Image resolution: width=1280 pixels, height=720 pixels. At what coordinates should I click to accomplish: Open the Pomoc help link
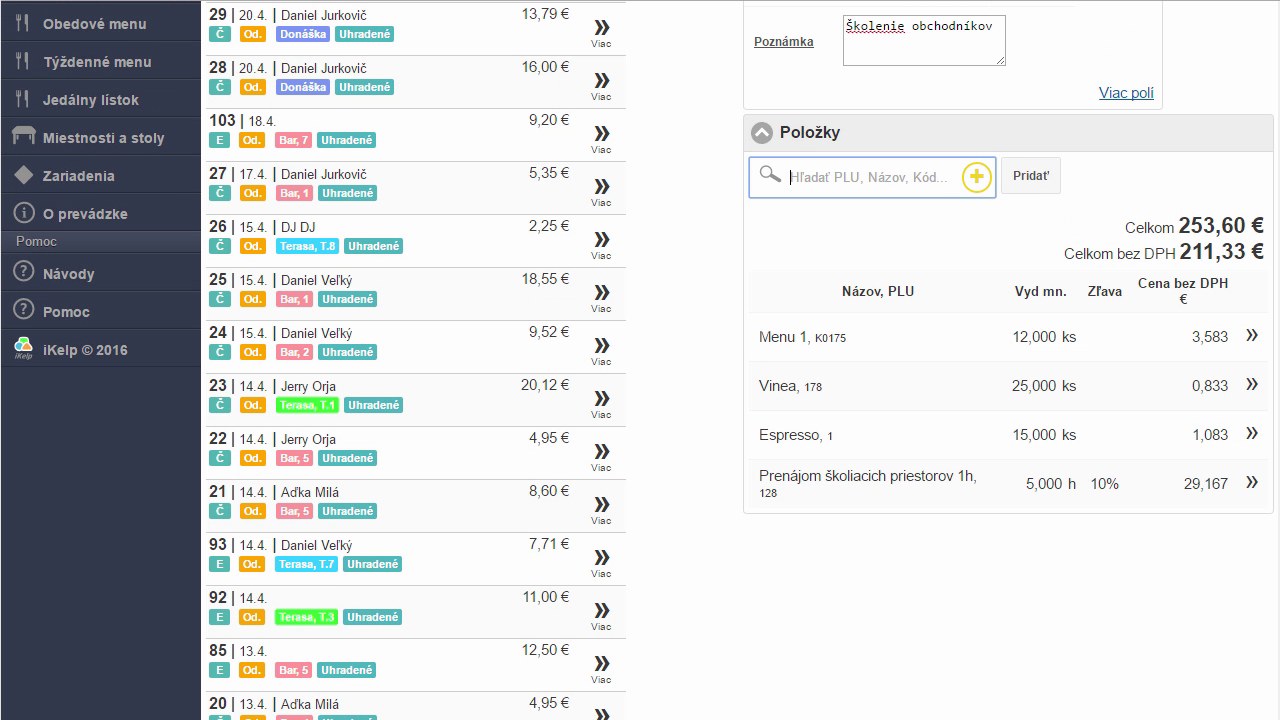[x=66, y=312]
